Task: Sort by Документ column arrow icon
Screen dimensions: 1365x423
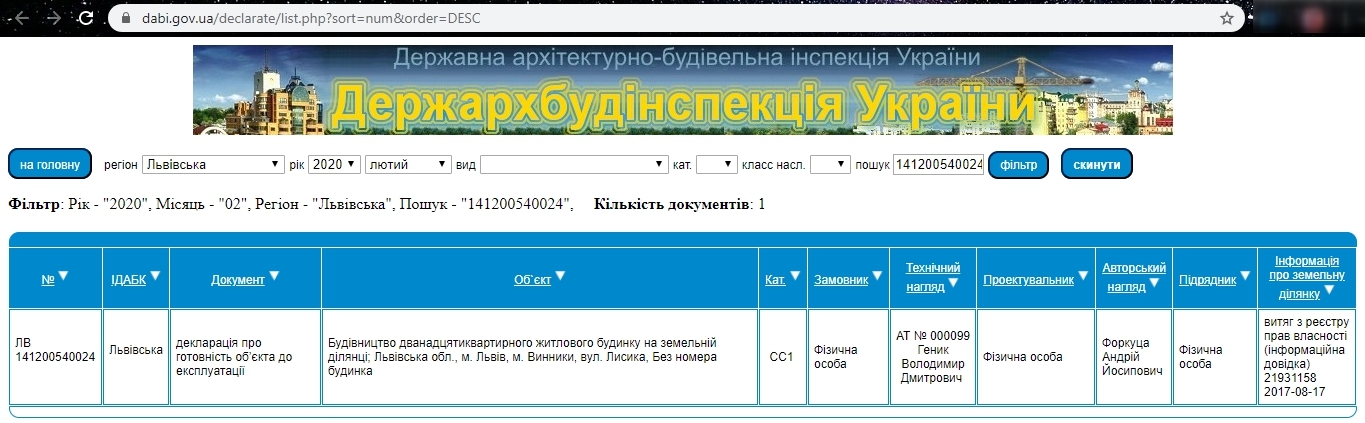Action: coord(274,276)
